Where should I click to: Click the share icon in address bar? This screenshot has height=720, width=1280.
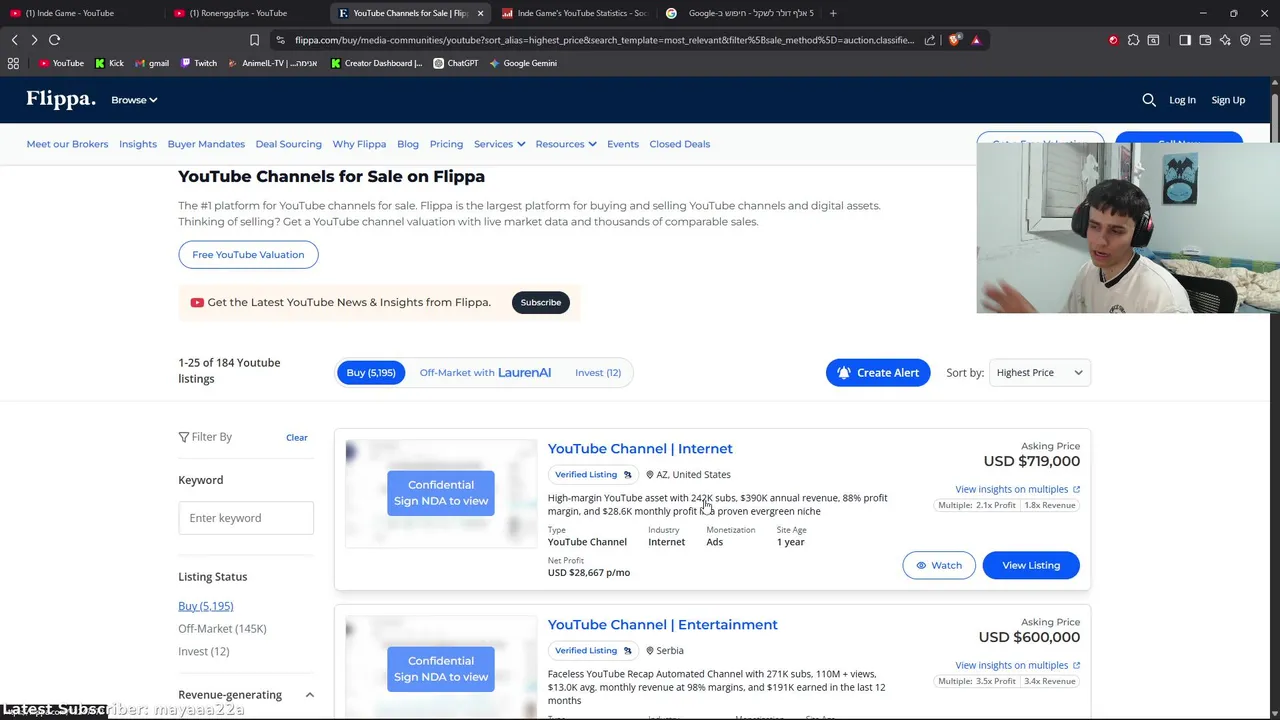click(930, 40)
